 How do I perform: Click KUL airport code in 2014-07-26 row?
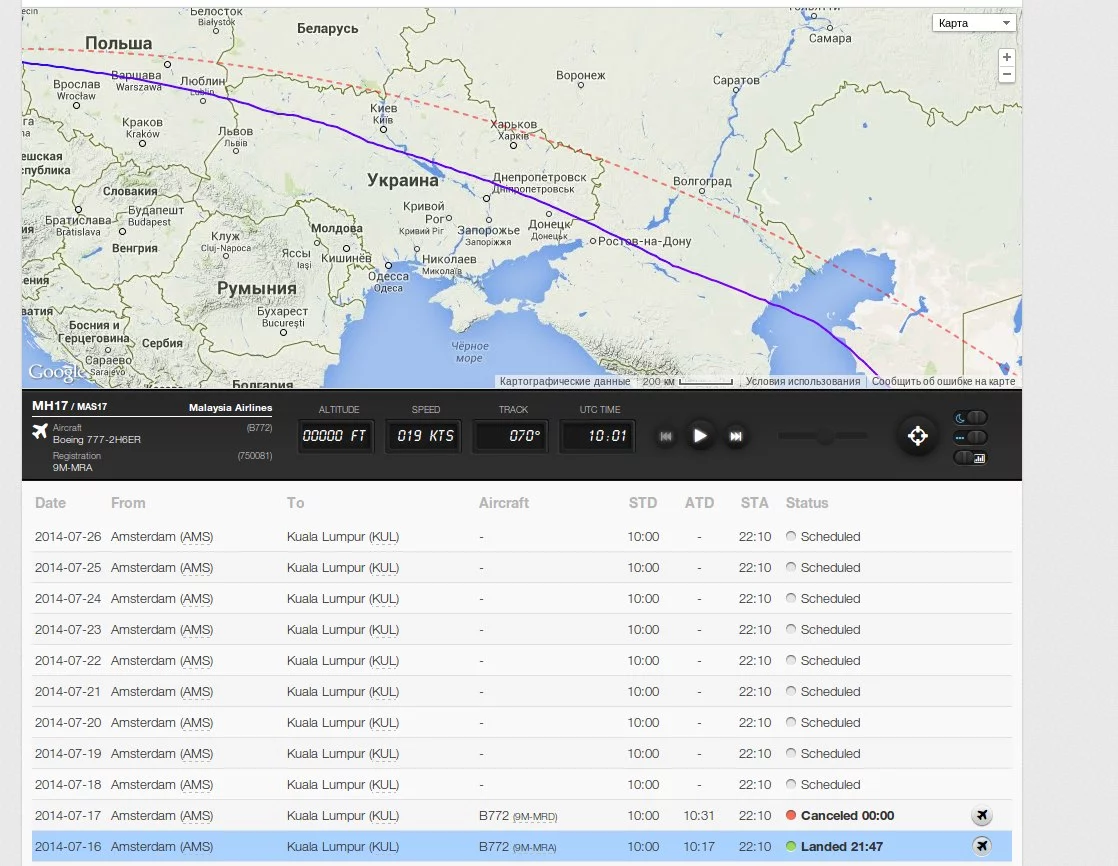click(x=384, y=537)
